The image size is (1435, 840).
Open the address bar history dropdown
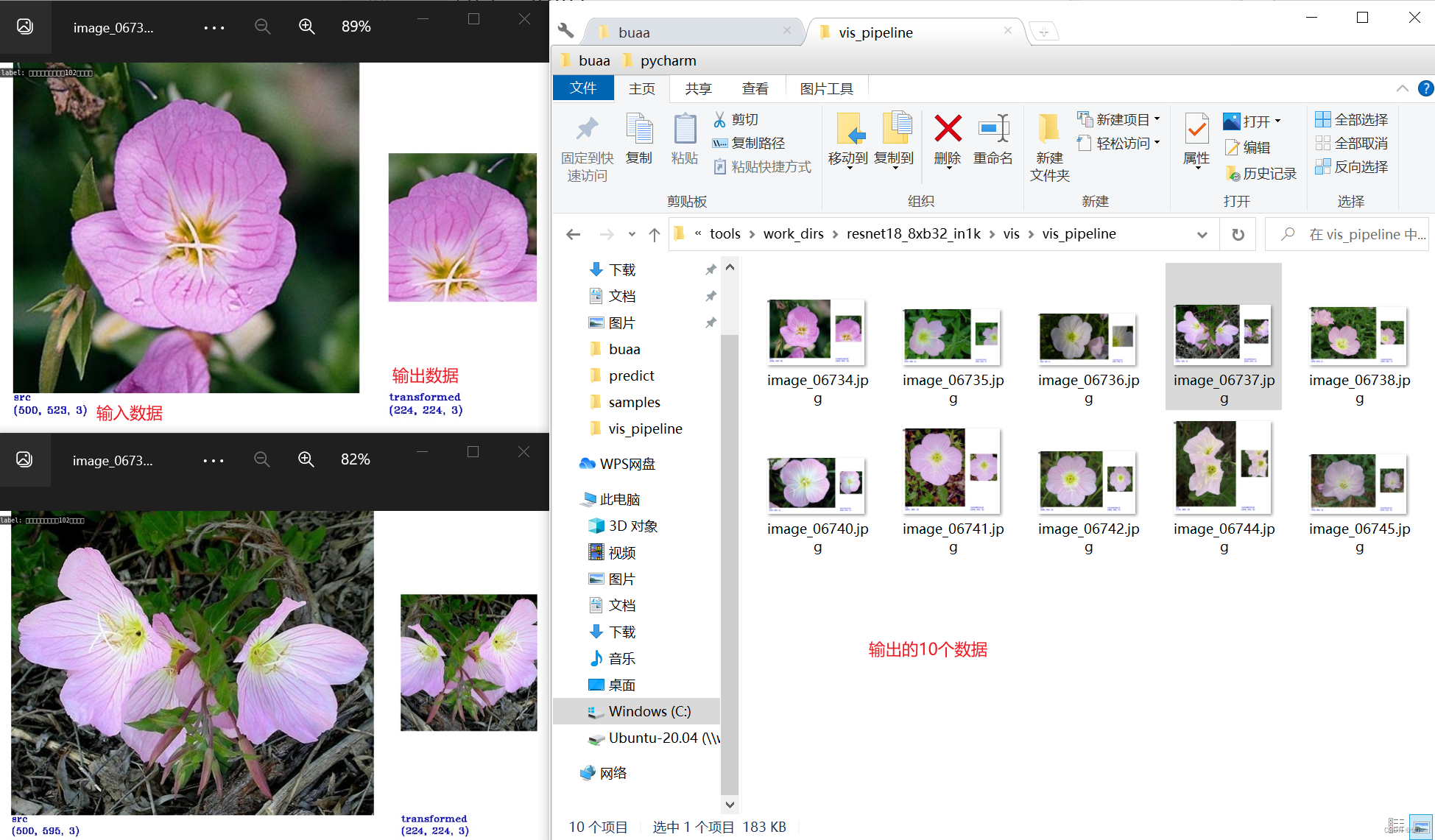1202,234
